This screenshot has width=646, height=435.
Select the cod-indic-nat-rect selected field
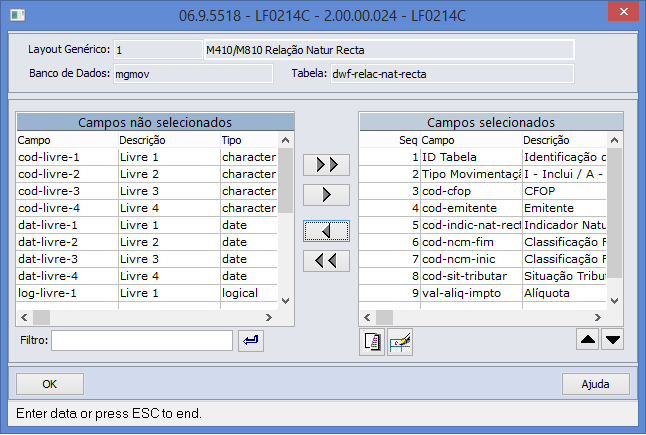click(483, 225)
